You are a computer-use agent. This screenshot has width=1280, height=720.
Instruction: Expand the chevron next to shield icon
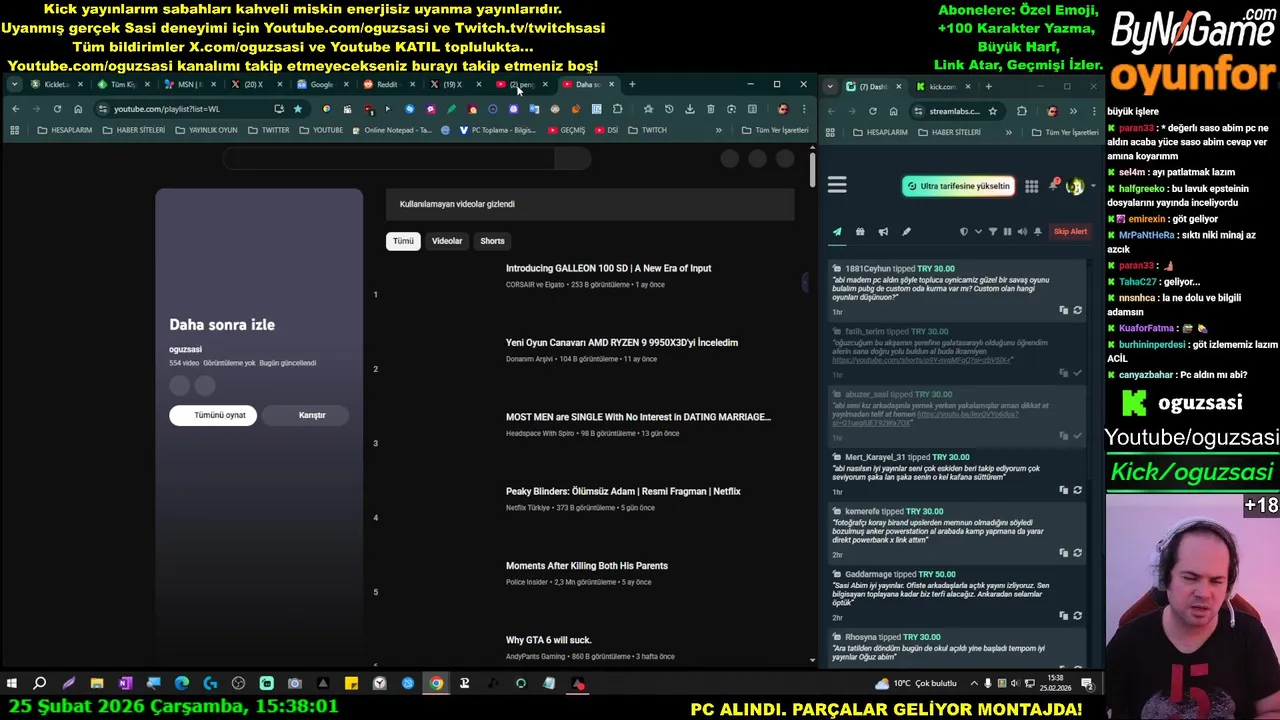pos(978,232)
